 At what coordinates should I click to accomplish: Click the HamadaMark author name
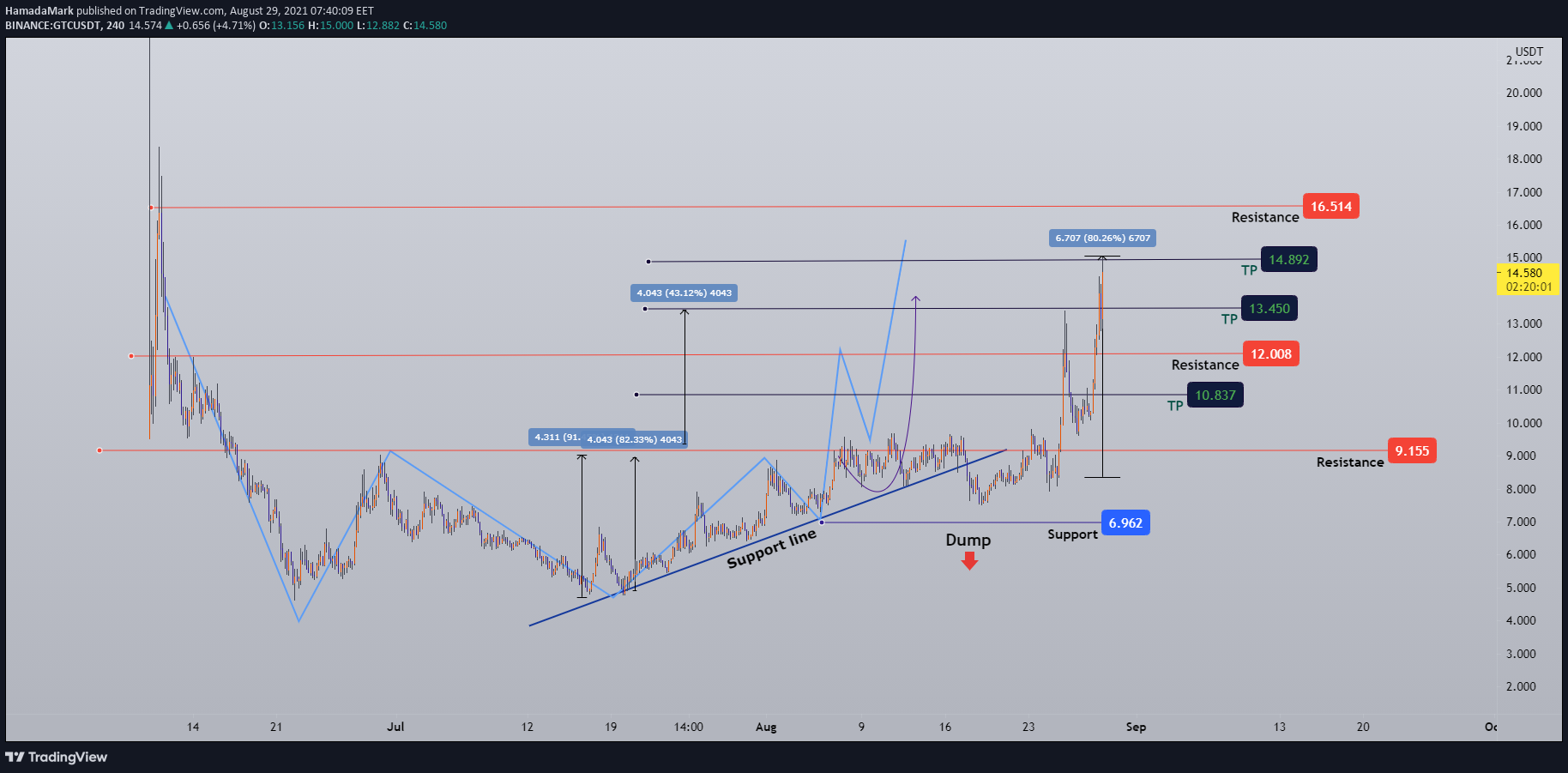(x=39, y=11)
